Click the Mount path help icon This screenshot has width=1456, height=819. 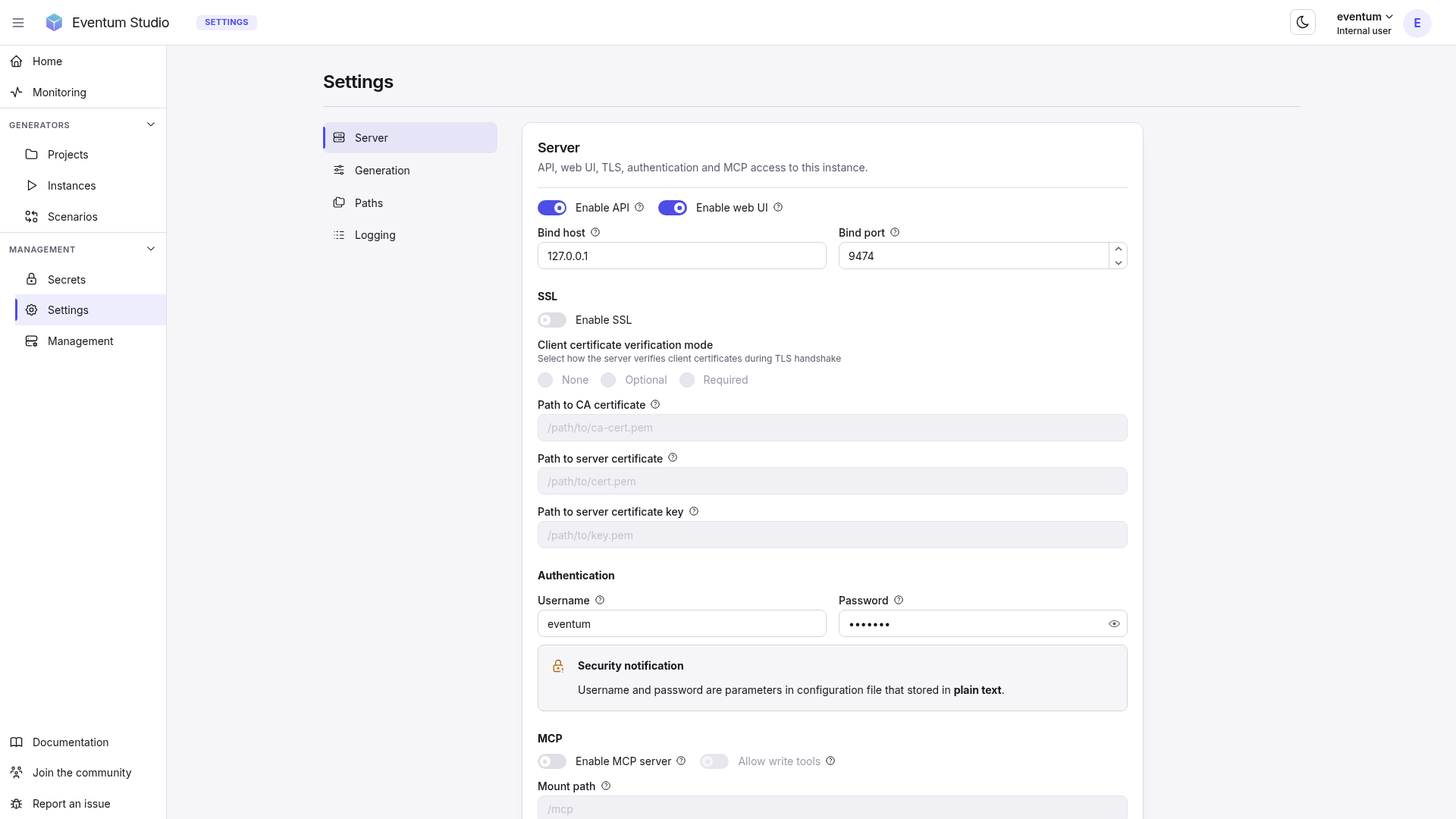[606, 786]
